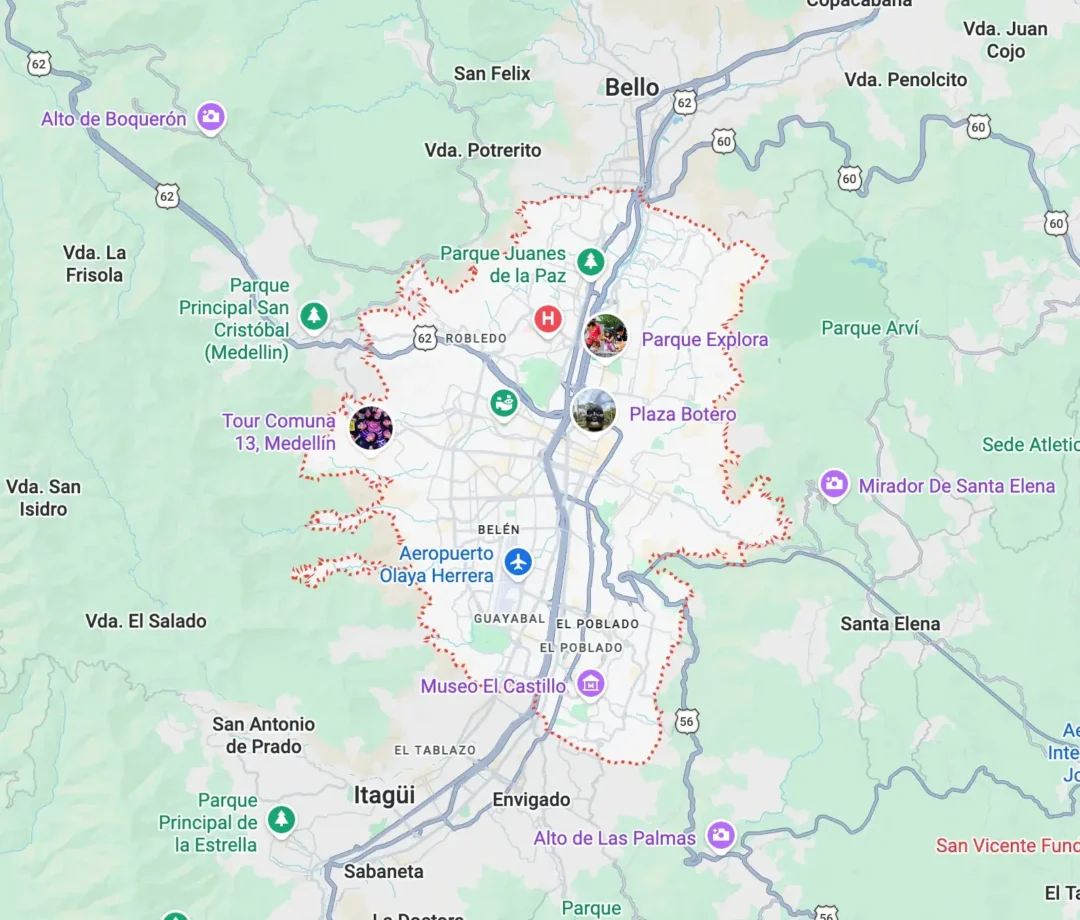Click the Santa Elena place label
Viewport: 1080px width, 920px height.
tap(890, 624)
